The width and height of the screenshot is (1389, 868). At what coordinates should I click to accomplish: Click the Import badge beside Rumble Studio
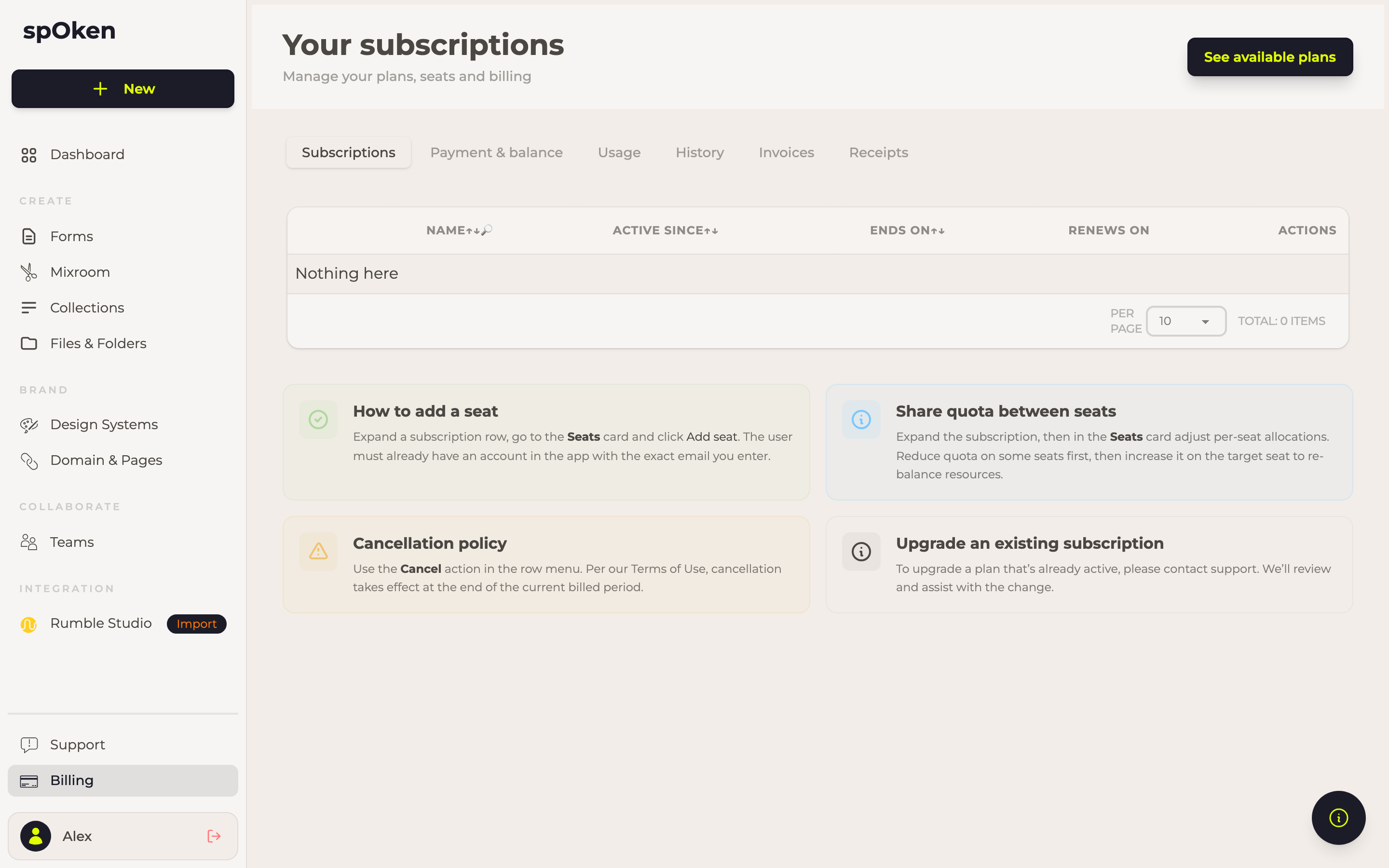click(x=196, y=624)
